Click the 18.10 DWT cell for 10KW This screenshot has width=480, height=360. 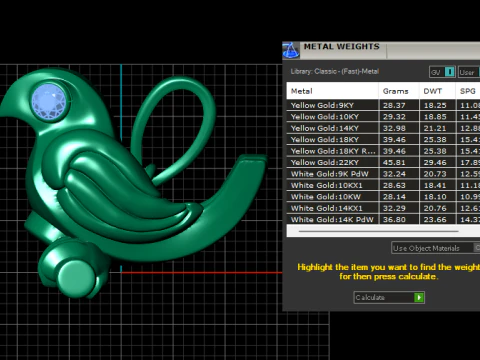tap(437, 197)
